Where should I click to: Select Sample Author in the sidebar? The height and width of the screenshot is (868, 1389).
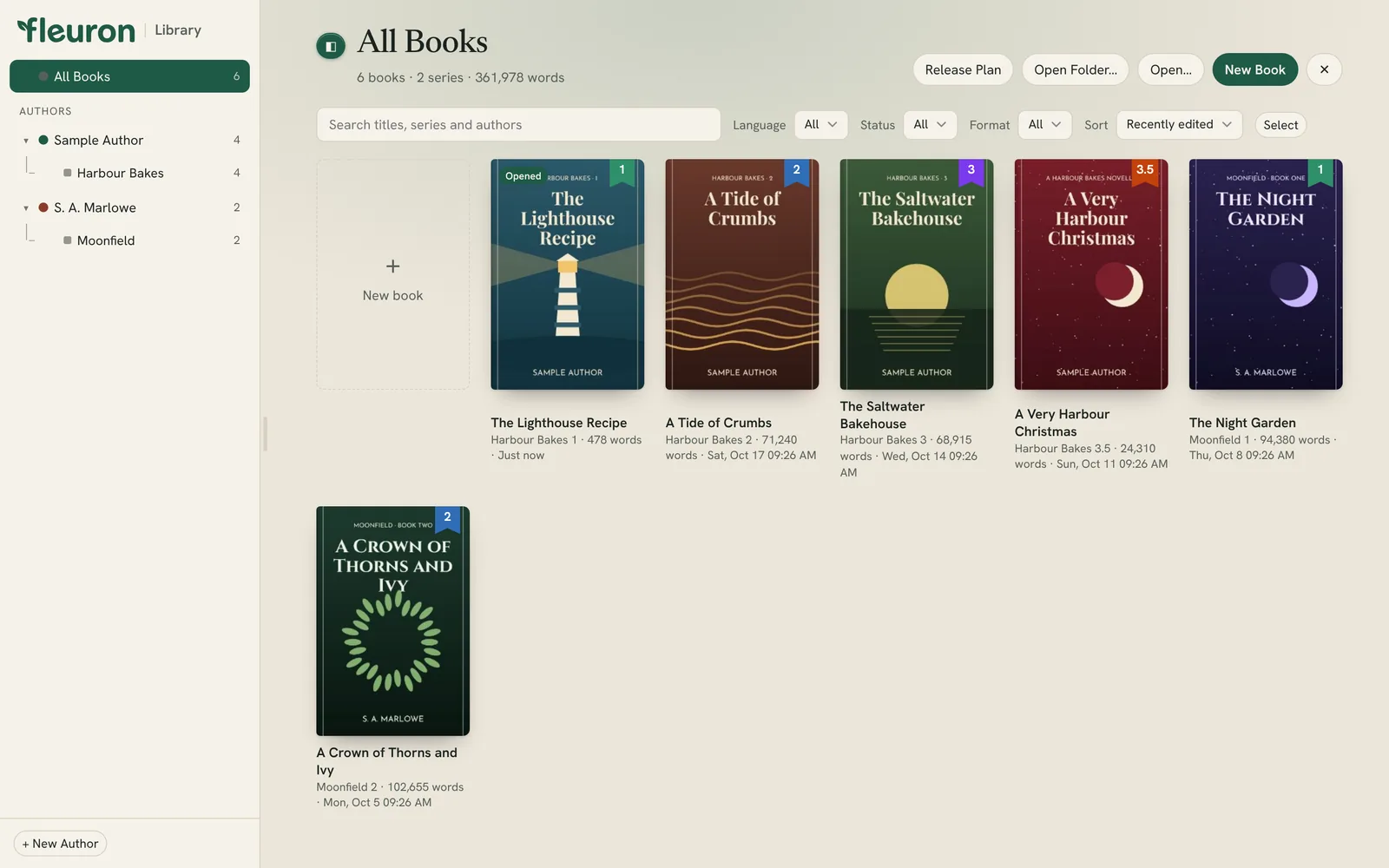[129, 140]
